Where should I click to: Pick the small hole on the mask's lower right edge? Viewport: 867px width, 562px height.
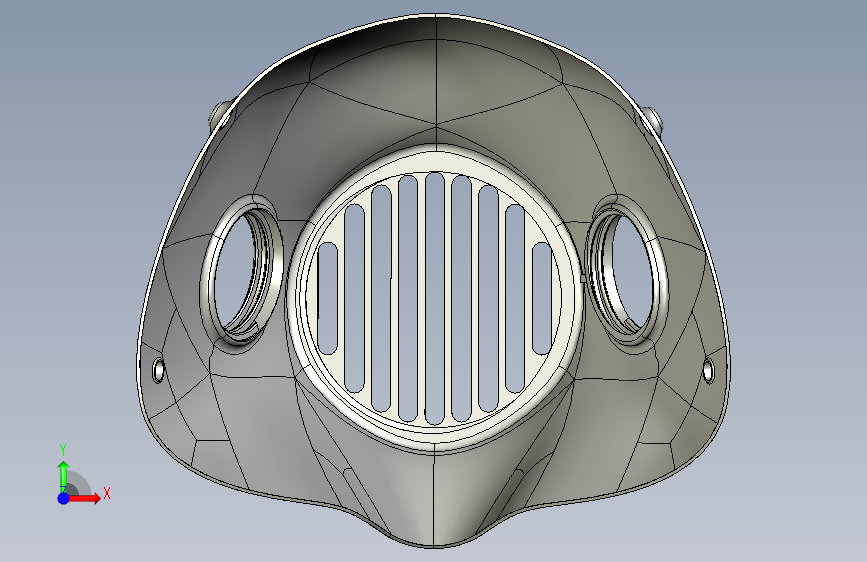[708, 370]
